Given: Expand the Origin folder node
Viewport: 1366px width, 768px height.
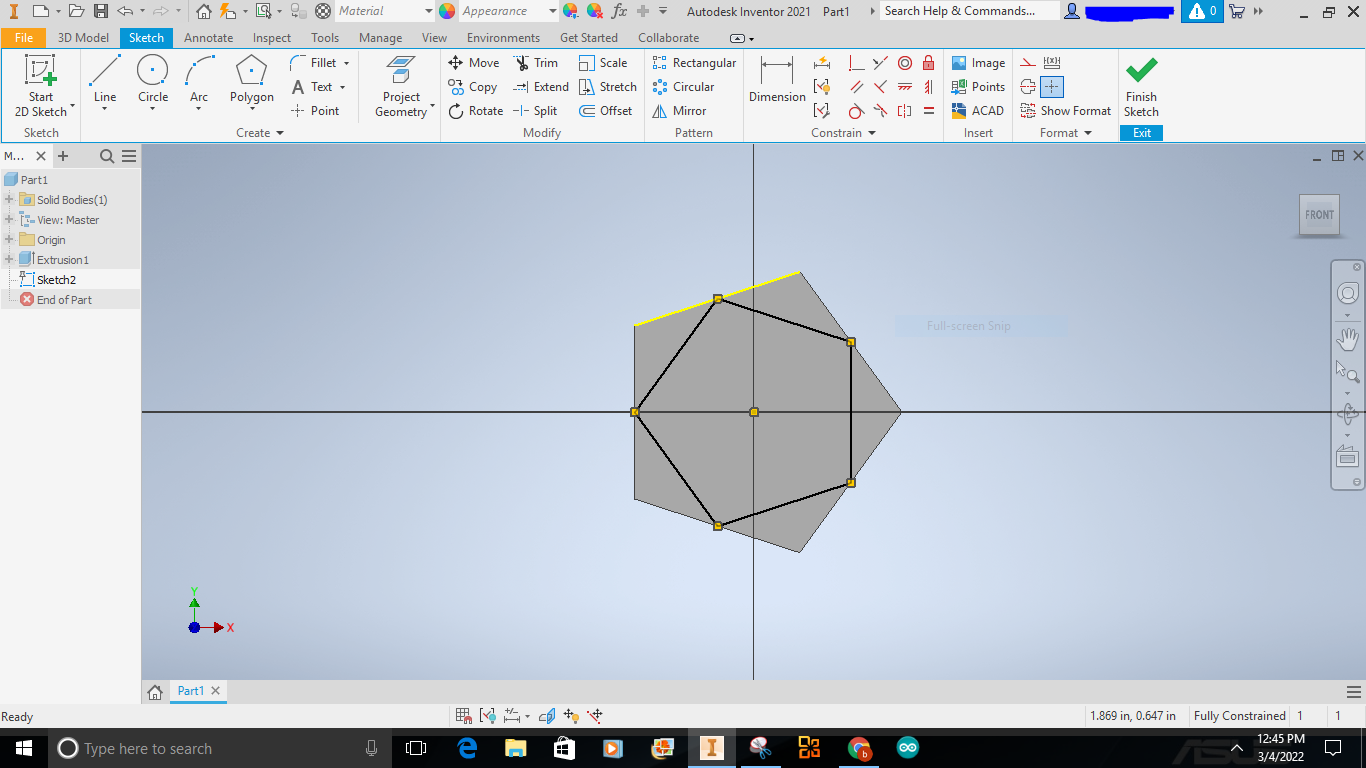Looking at the screenshot, I should [9, 240].
